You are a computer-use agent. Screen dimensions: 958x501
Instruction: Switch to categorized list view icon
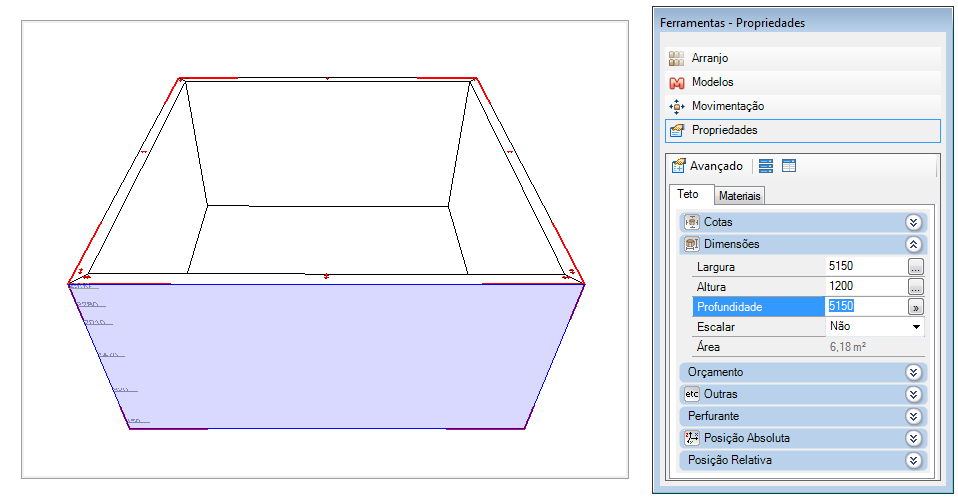click(x=766, y=166)
